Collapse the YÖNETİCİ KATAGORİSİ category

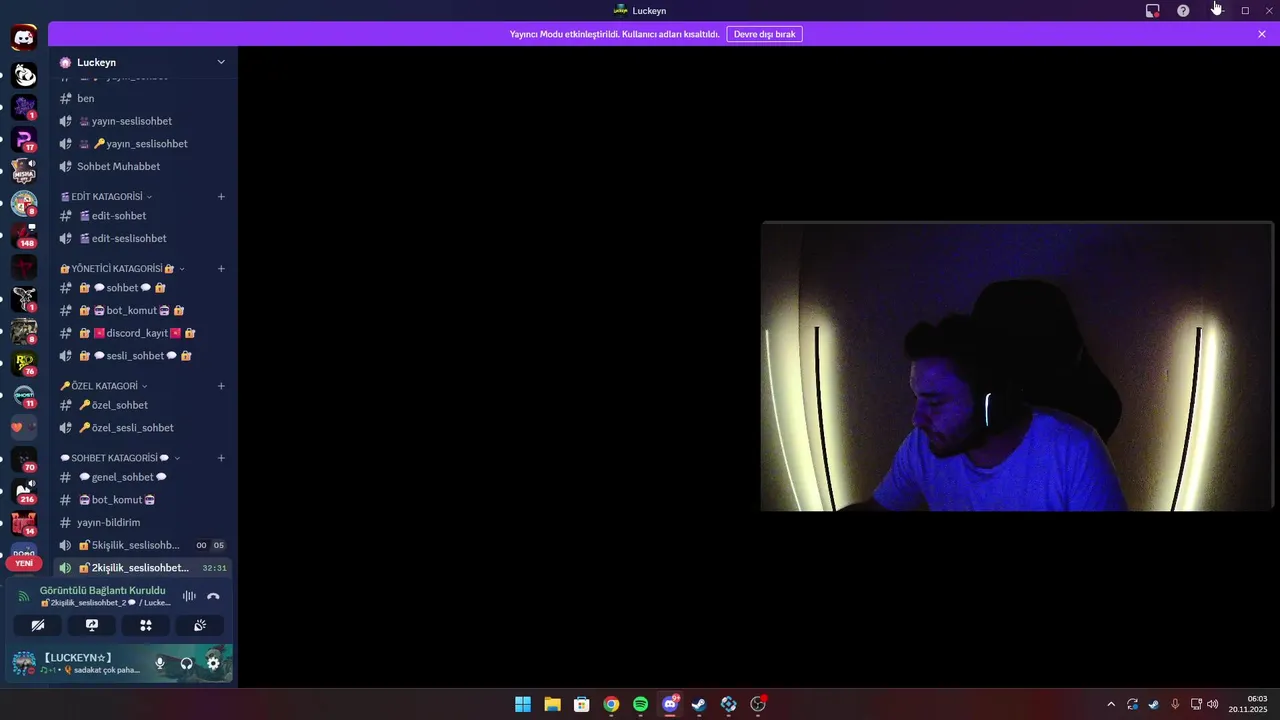pyautogui.click(x=122, y=269)
